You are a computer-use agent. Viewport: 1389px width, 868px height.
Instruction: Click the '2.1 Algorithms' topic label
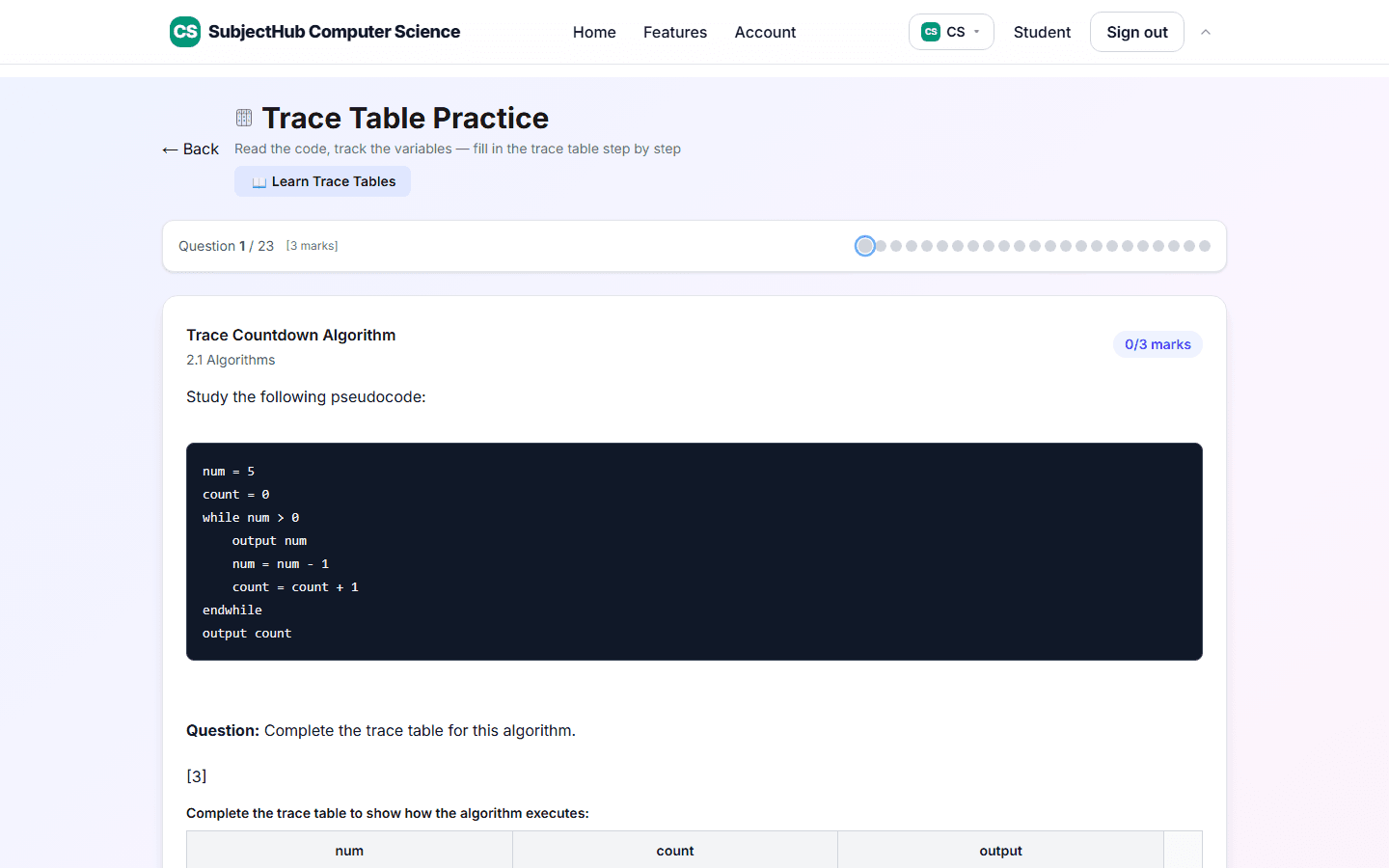[231, 360]
